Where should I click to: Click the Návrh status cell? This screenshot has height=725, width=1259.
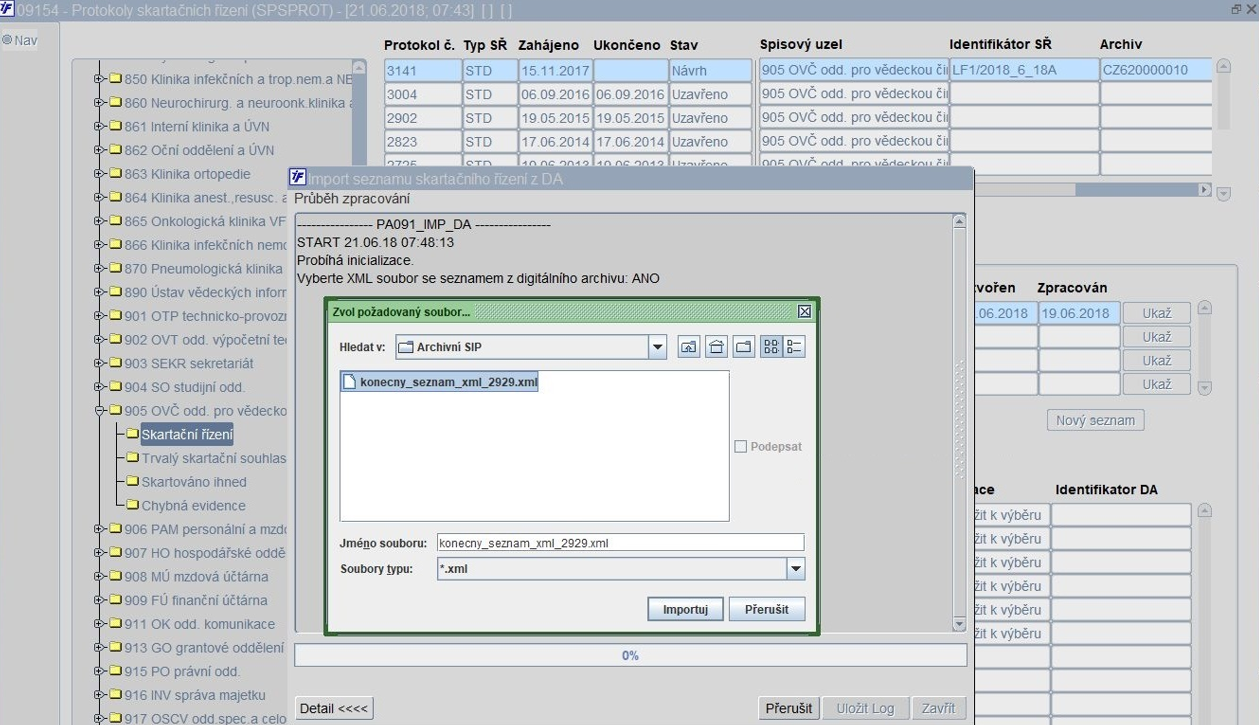(711, 70)
